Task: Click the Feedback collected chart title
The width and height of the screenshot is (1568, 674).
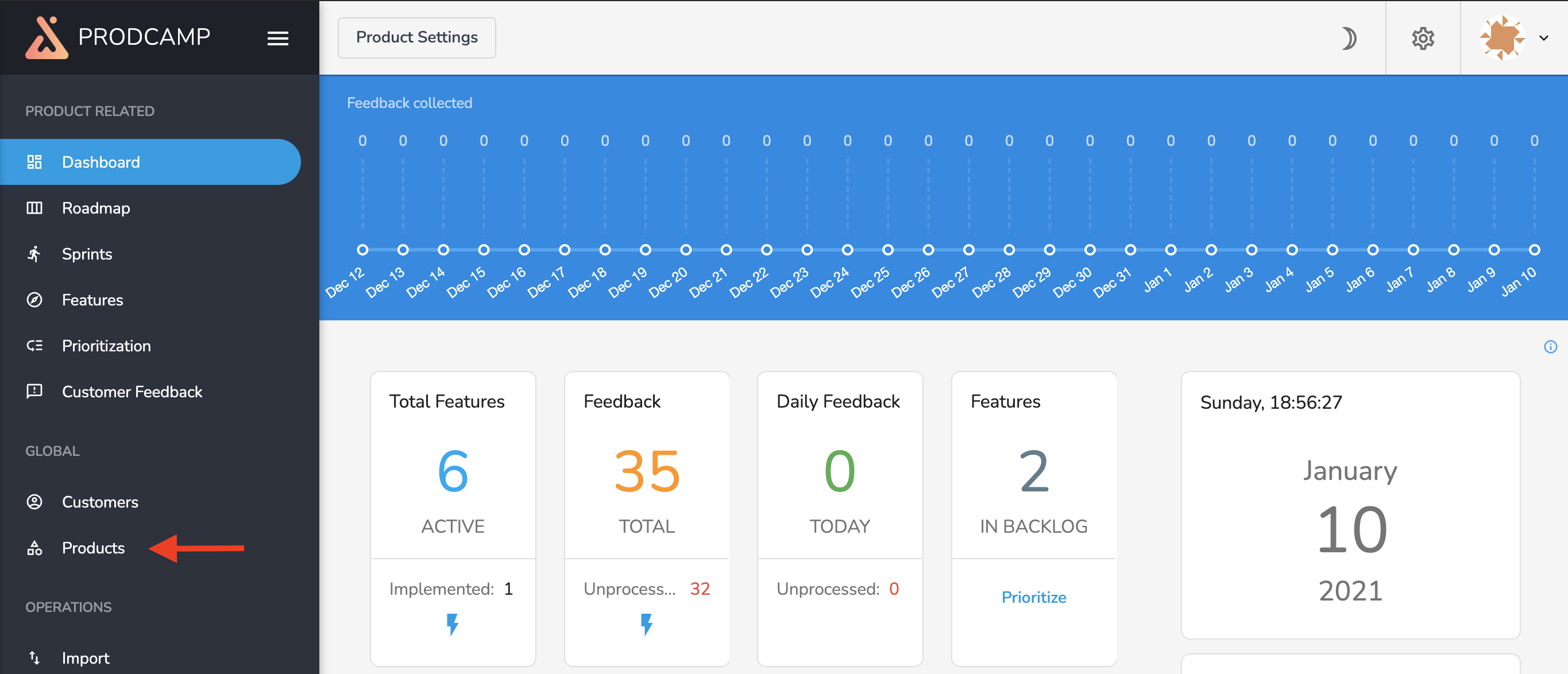Action: 409,103
